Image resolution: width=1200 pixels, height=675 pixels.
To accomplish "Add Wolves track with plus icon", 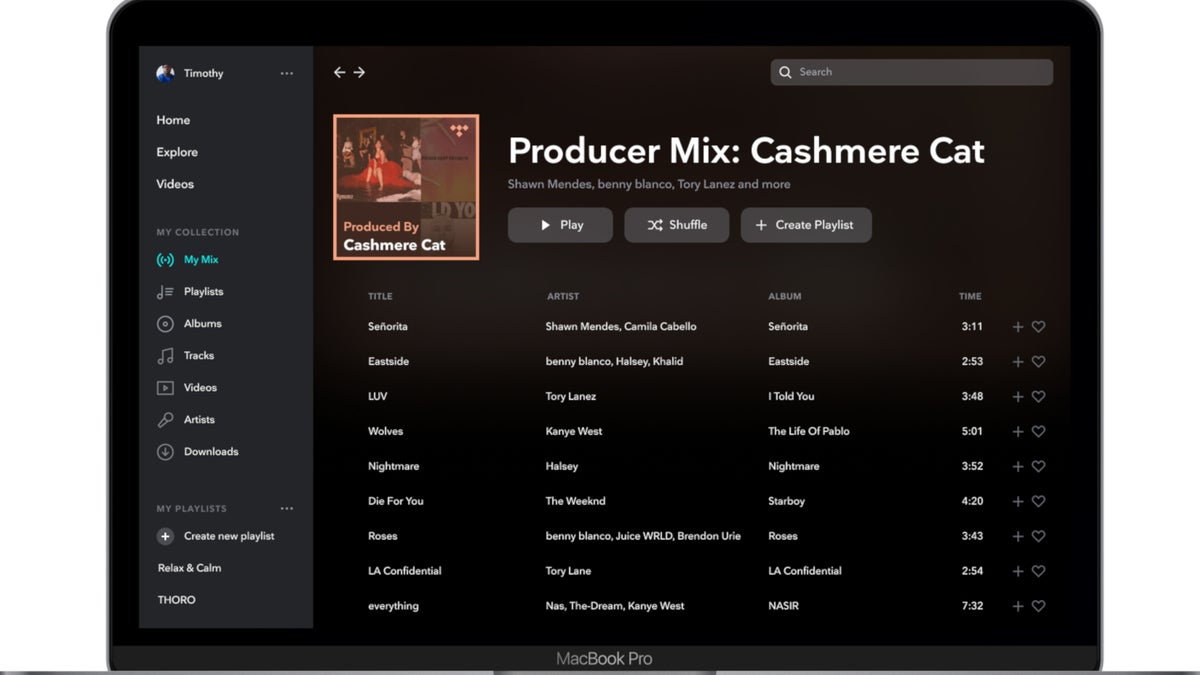I will pyautogui.click(x=1018, y=431).
